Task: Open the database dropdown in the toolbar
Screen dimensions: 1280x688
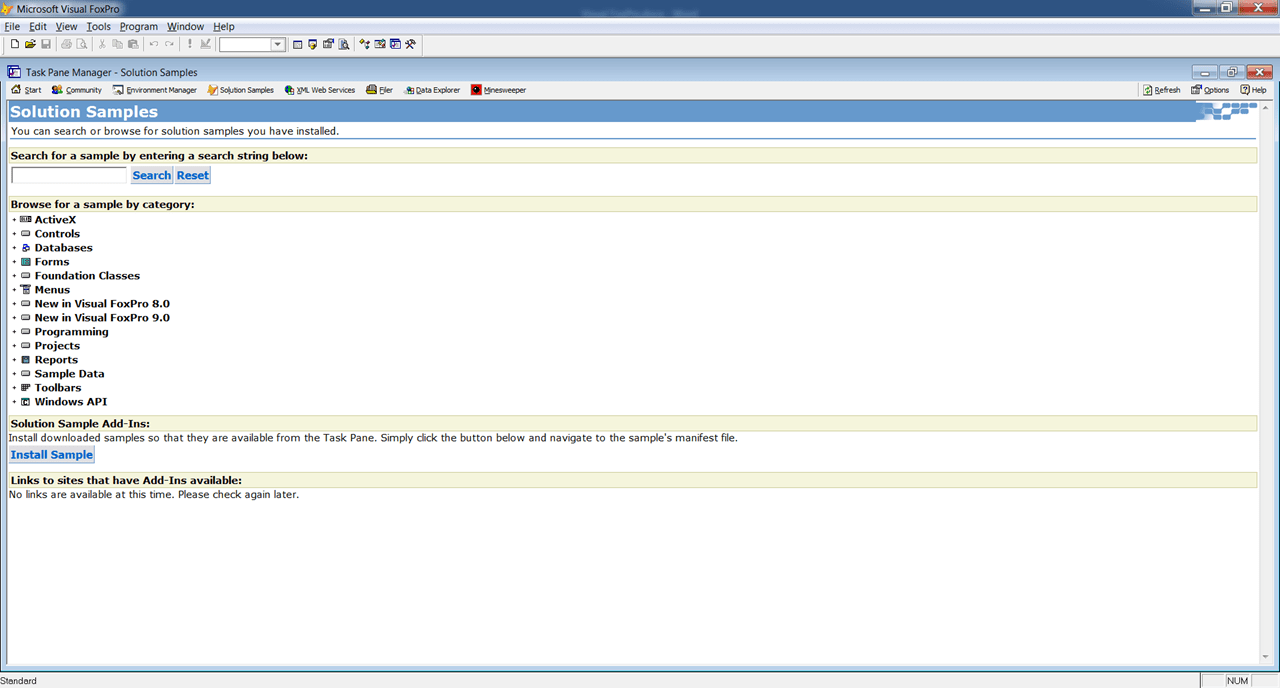Action: (278, 44)
